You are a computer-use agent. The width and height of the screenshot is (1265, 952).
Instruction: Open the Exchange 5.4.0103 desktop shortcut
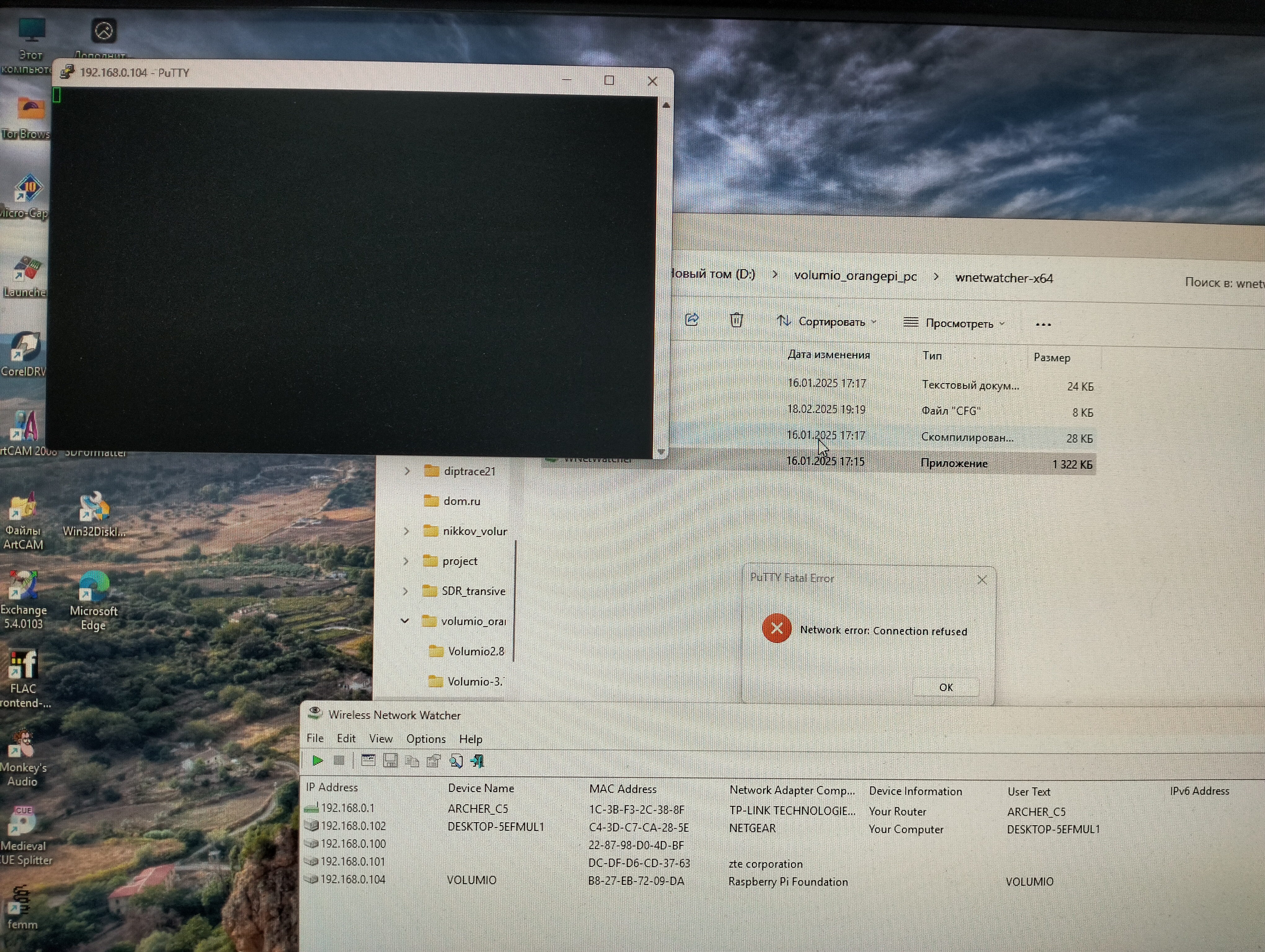coord(23,600)
